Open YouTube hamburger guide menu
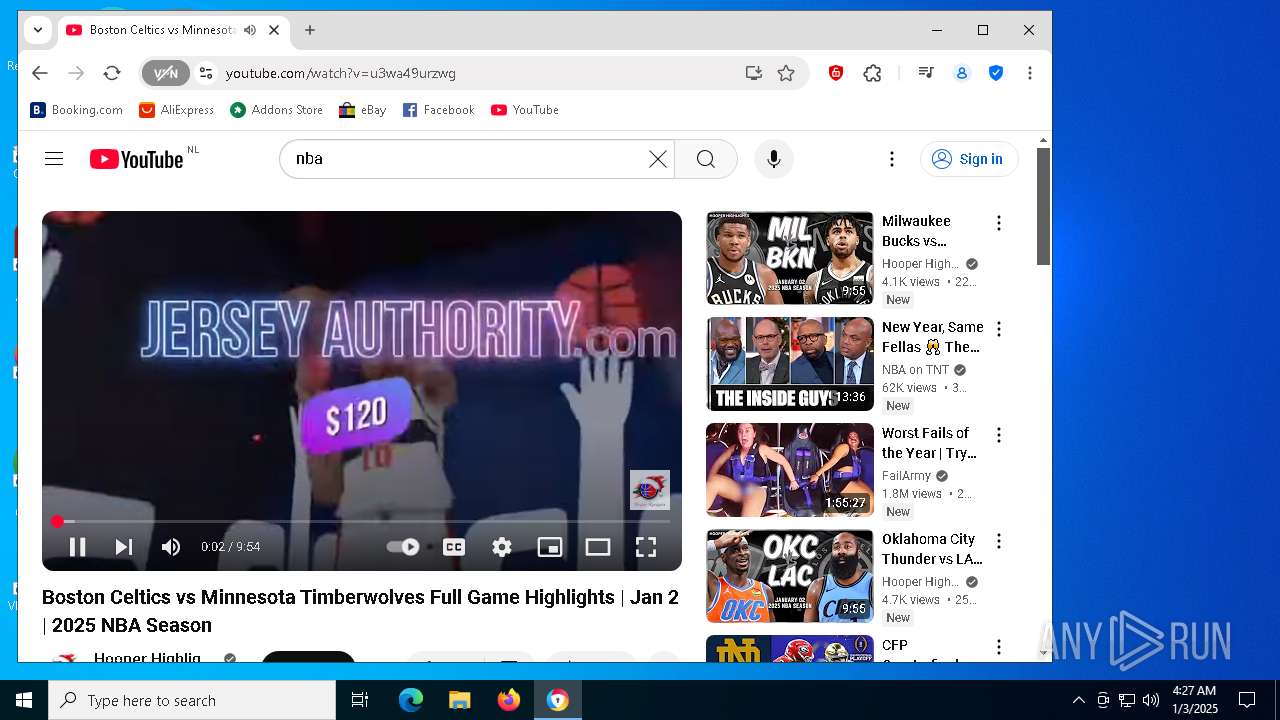This screenshot has width=1280, height=720. (x=54, y=159)
